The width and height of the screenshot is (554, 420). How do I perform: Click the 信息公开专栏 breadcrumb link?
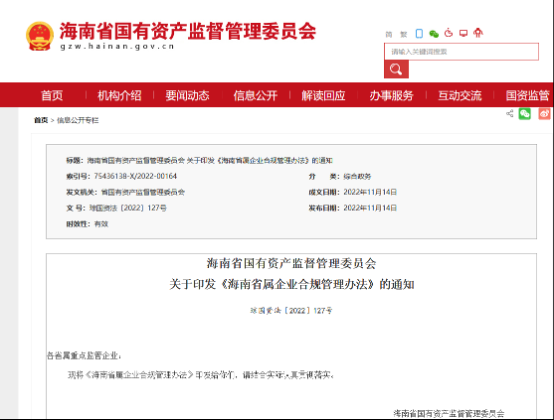click(78, 120)
